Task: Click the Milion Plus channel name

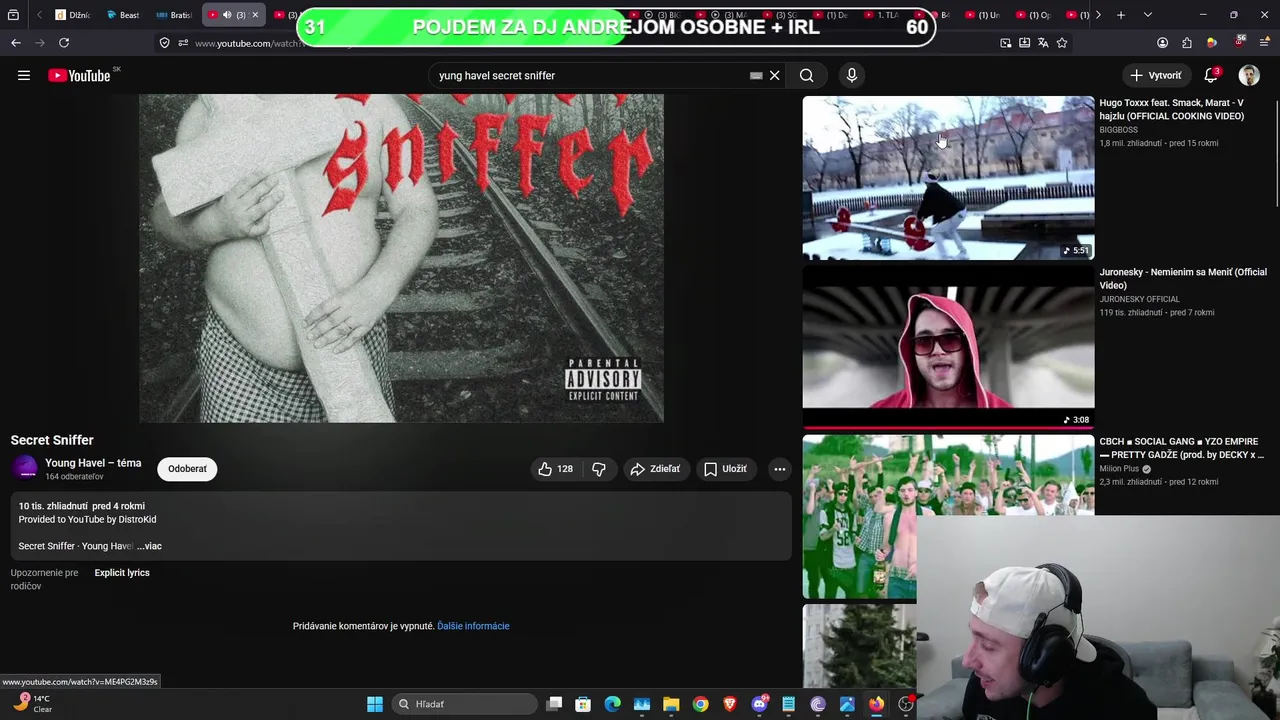Action: pos(1119,468)
